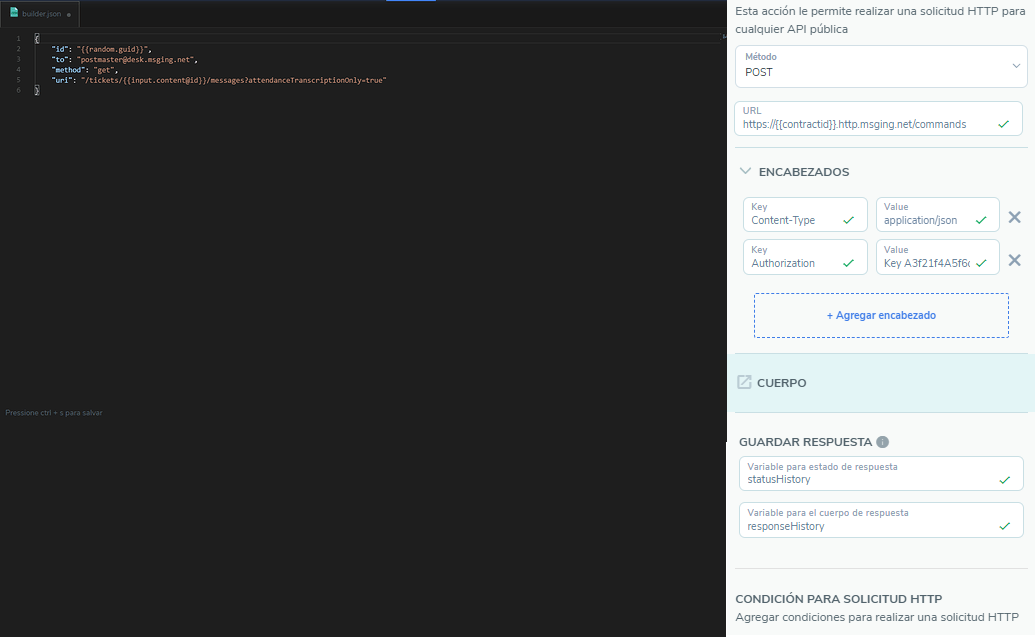Edit the statusHistory variable field
Image resolution: width=1035 pixels, height=637 pixels.
(881, 473)
